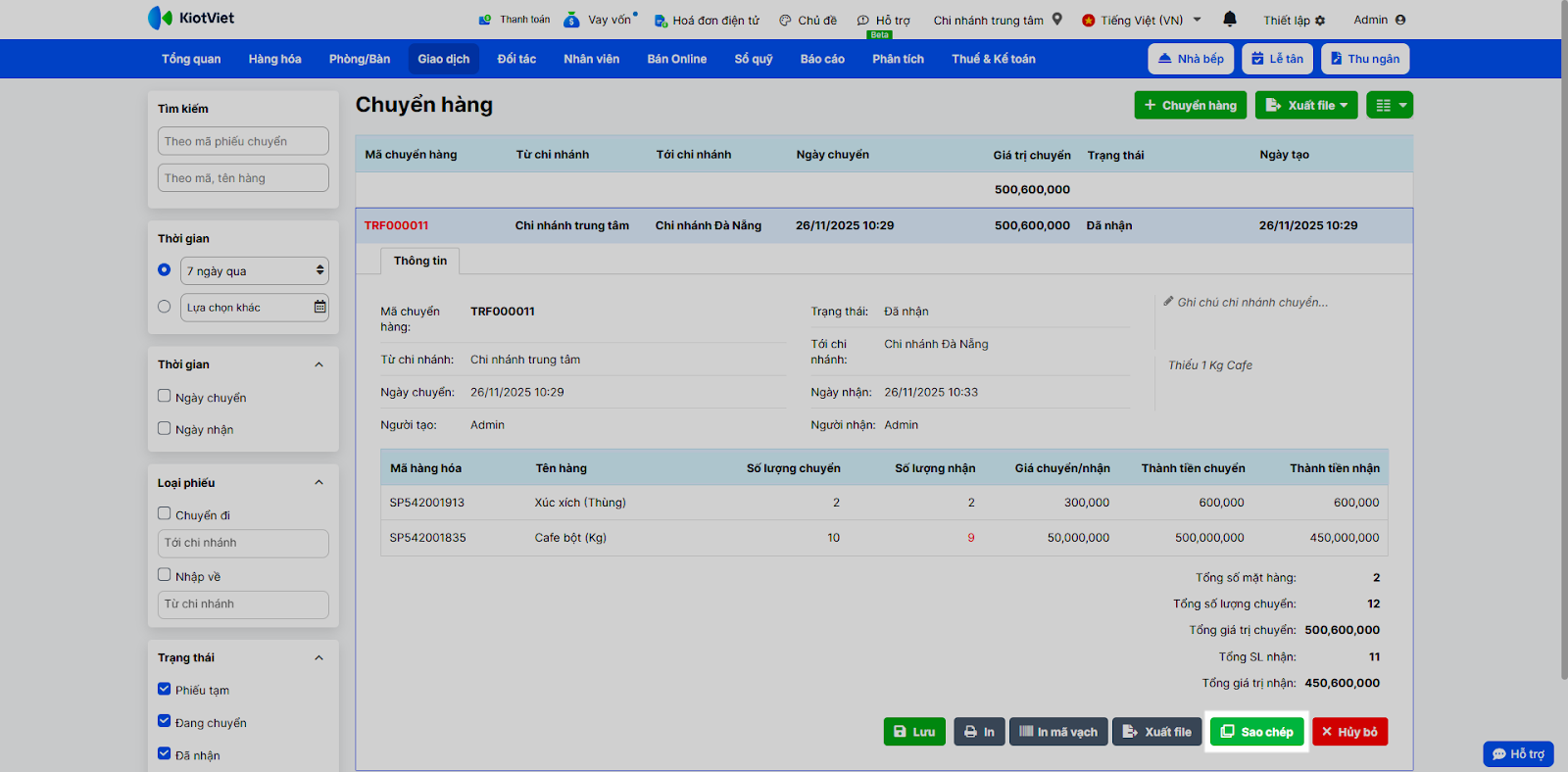The width and height of the screenshot is (1568, 772).
Task: Check the Ngày chuyển checkbox
Action: coord(165,396)
